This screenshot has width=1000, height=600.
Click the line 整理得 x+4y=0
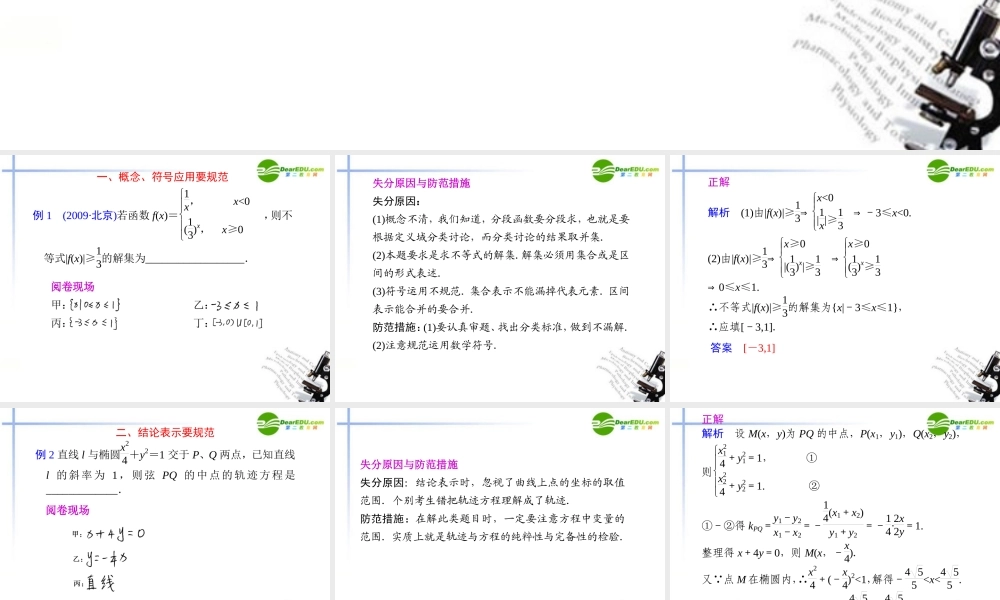pyautogui.click(x=779, y=551)
